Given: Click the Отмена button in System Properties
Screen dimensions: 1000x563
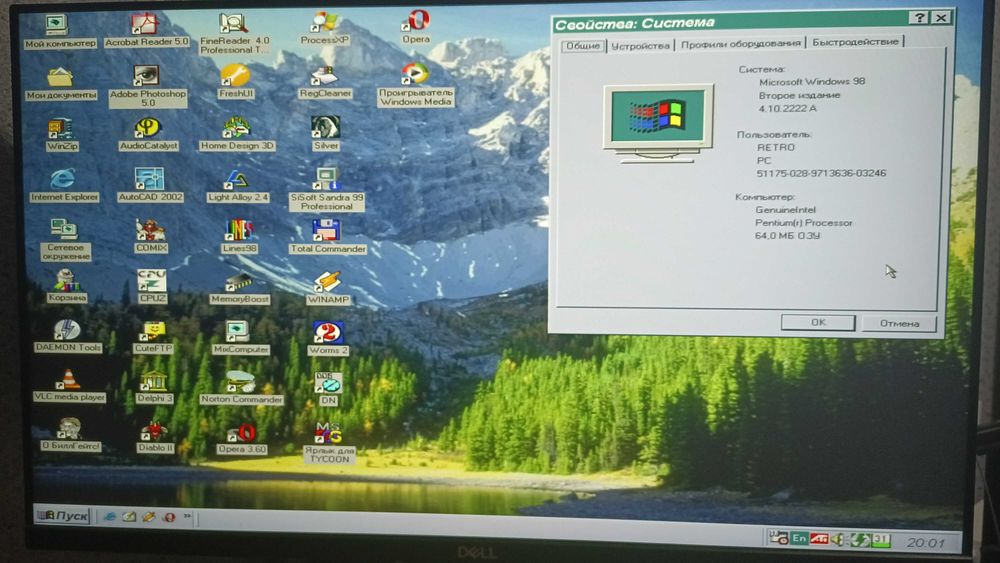Looking at the screenshot, I should (x=899, y=323).
